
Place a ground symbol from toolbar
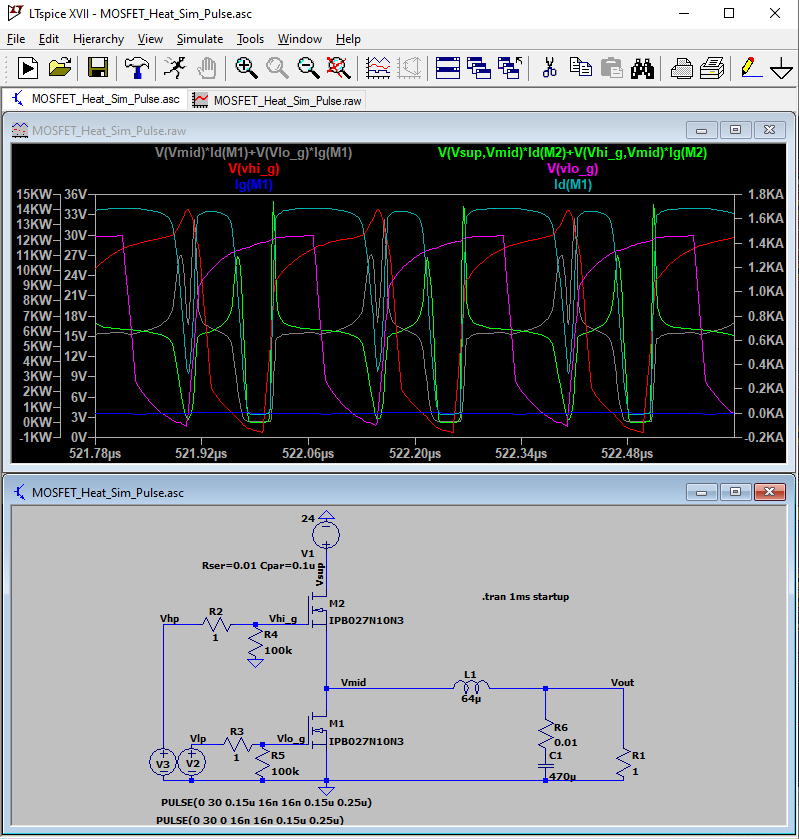(x=781, y=68)
